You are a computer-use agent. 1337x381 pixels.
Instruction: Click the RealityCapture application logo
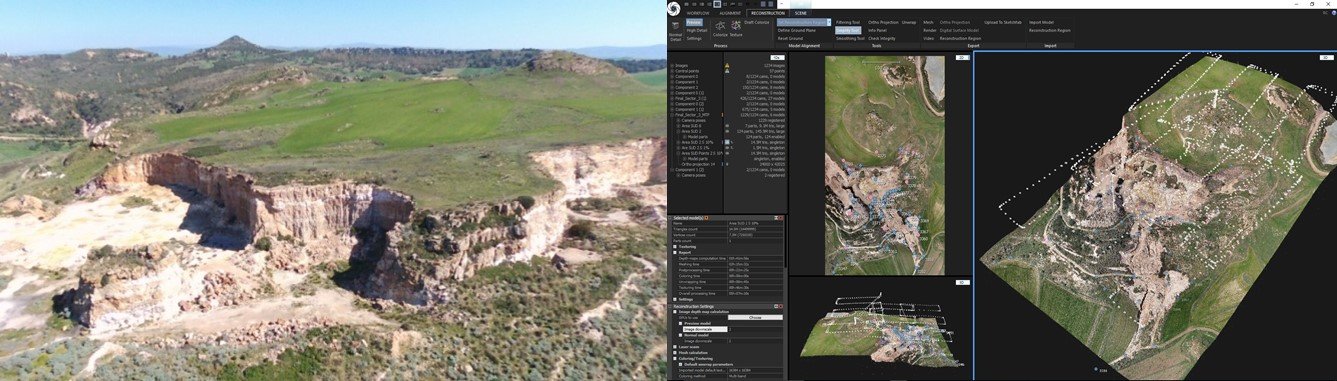tap(674, 7)
